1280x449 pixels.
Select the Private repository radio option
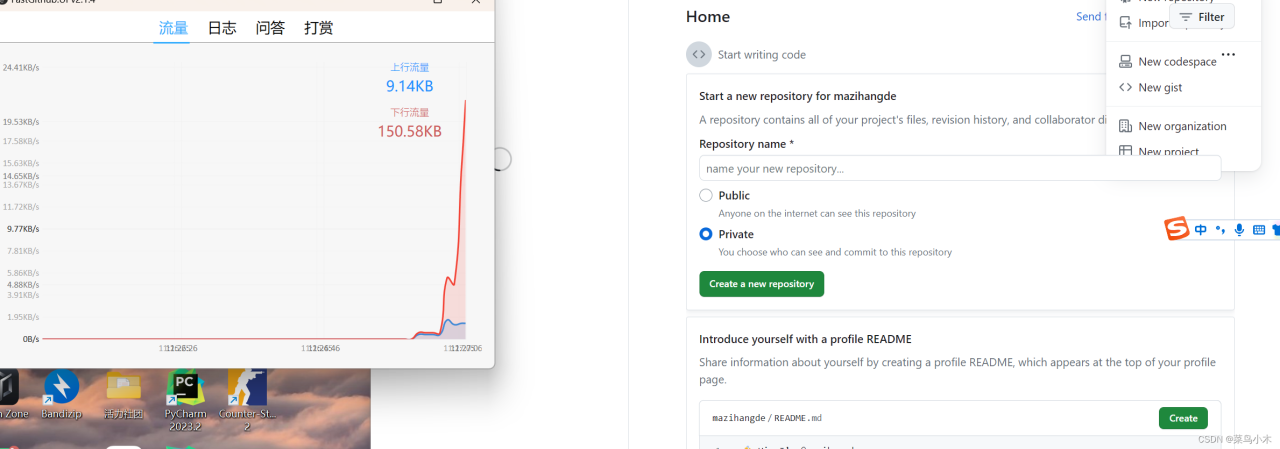click(706, 234)
